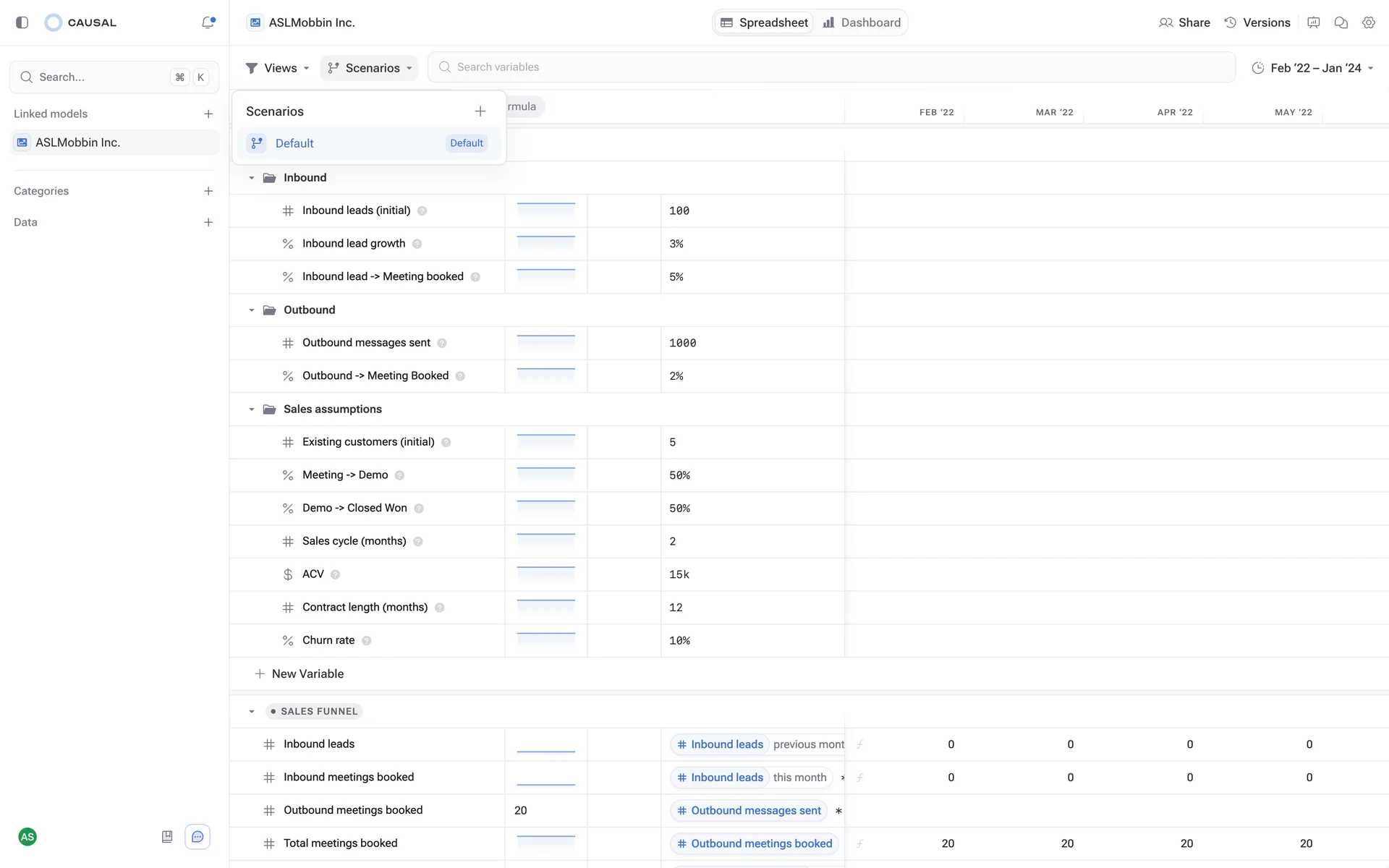Open the feedback chat widget icon
Image resolution: width=1389 pixels, height=868 pixels.
click(197, 837)
